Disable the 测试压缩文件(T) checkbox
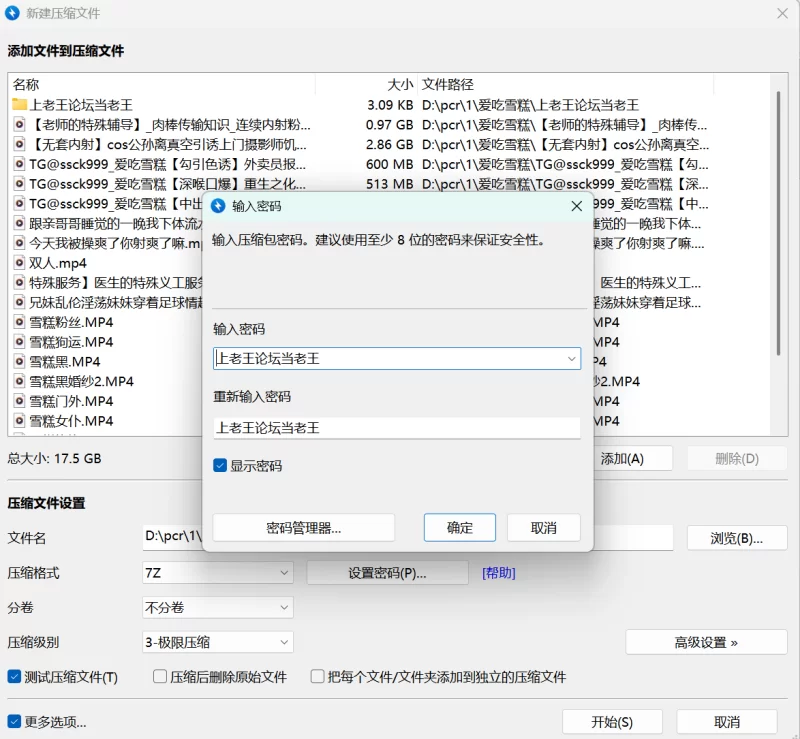Screen dimensions: 800x739 [15, 677]
